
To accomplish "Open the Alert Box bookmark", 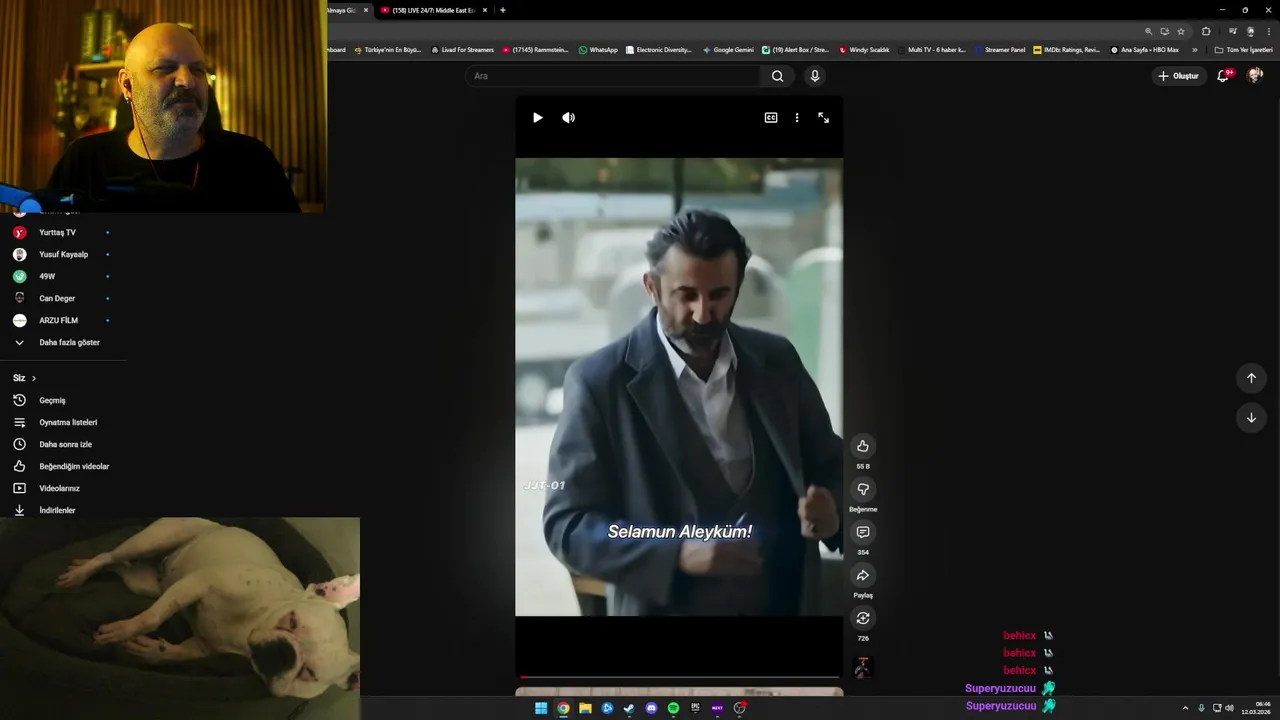I will [796, 49].
